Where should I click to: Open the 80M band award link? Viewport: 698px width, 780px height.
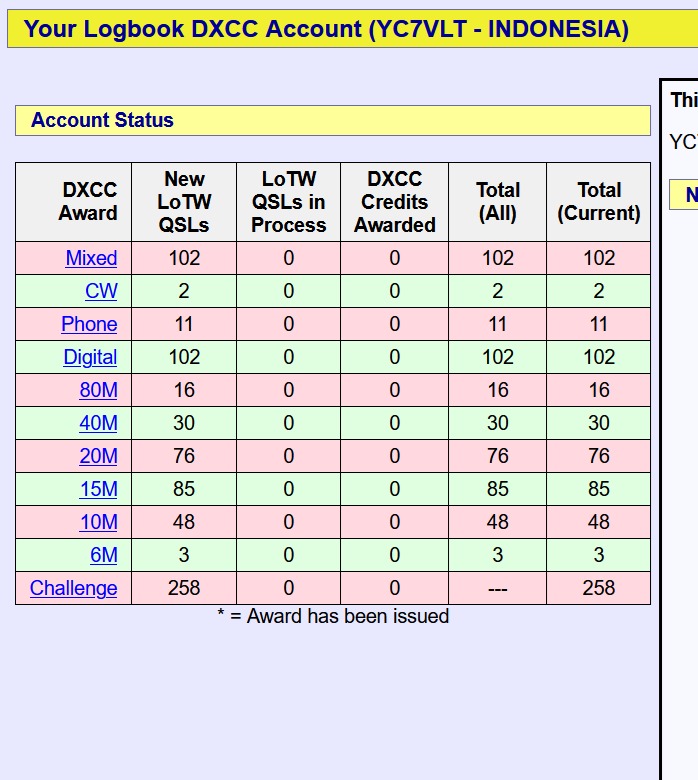[98, 390]
